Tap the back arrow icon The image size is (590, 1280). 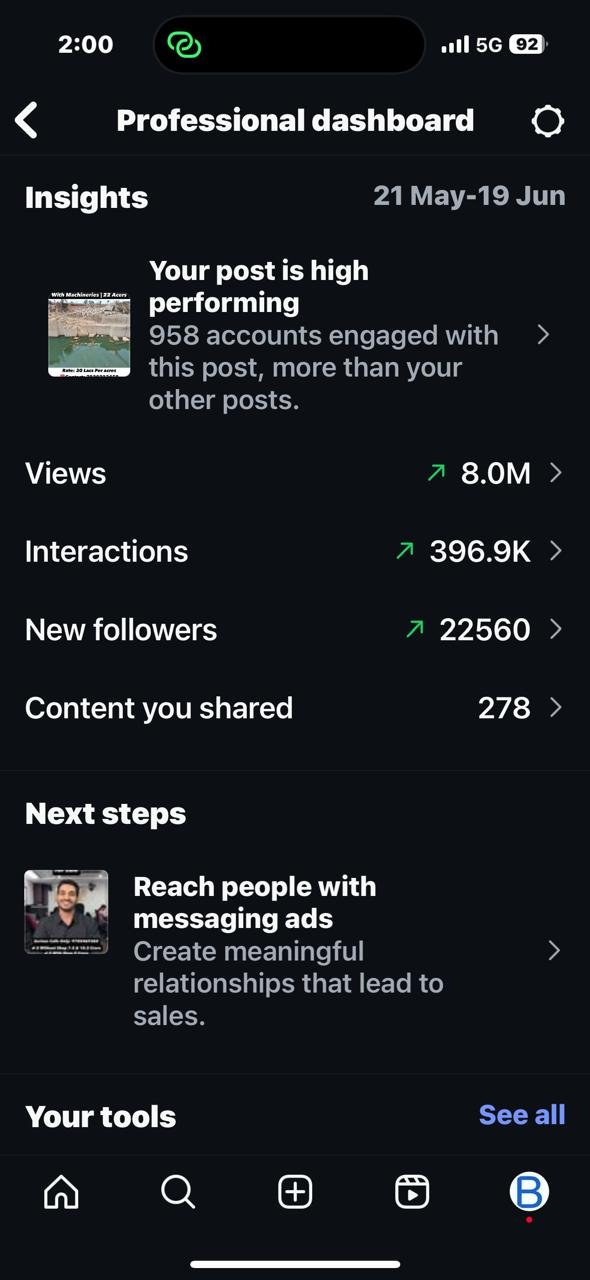pos(27,121)
